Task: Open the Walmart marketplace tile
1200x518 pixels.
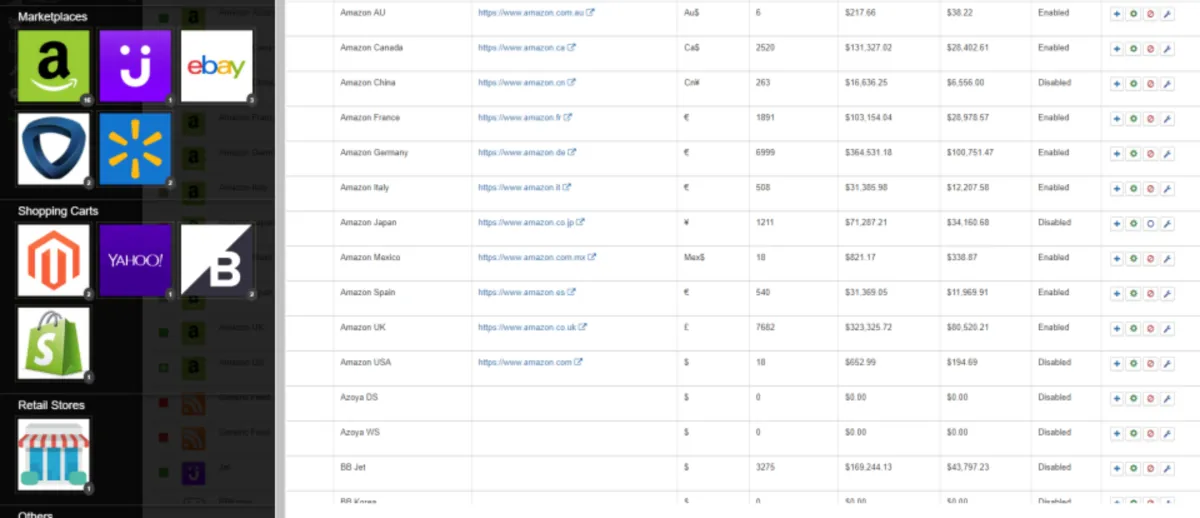Action: tap(135, 149)
